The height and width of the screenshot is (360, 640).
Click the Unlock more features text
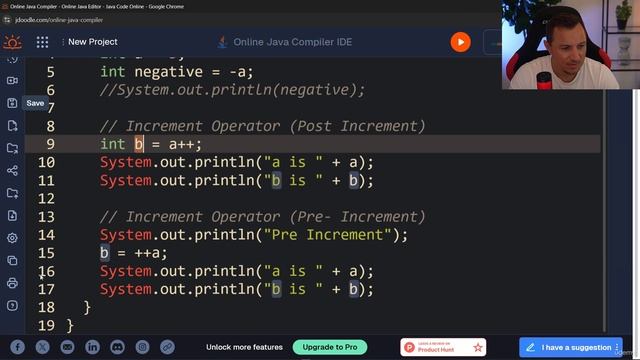click(244, 347)
